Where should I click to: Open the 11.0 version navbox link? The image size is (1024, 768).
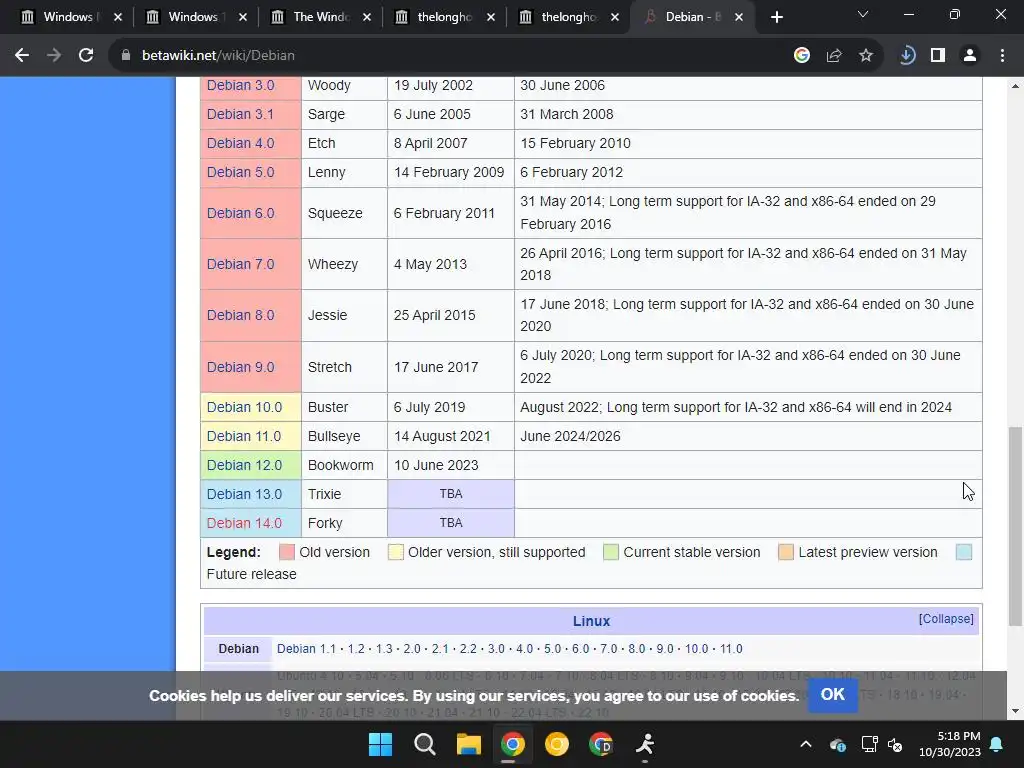(731, 648)
